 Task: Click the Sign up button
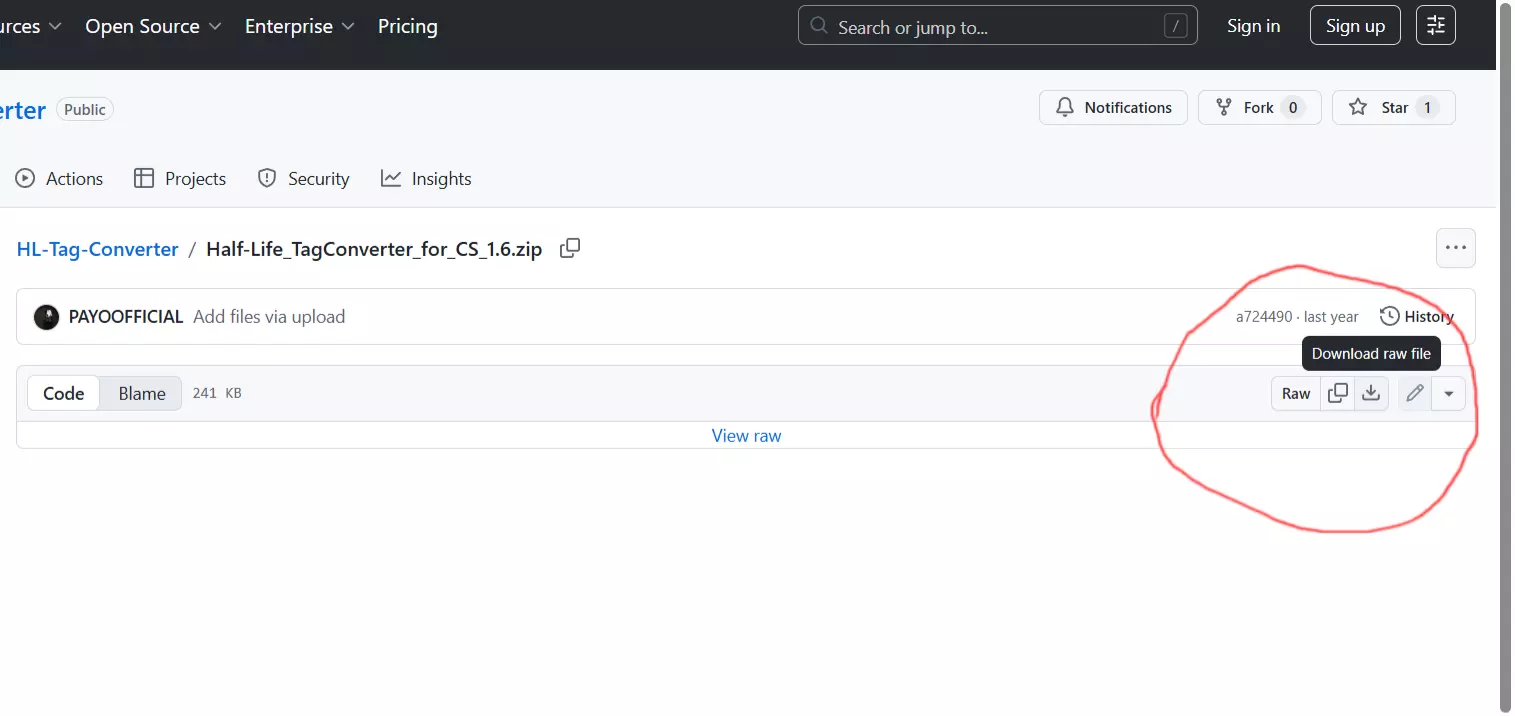coord(1355,26)
